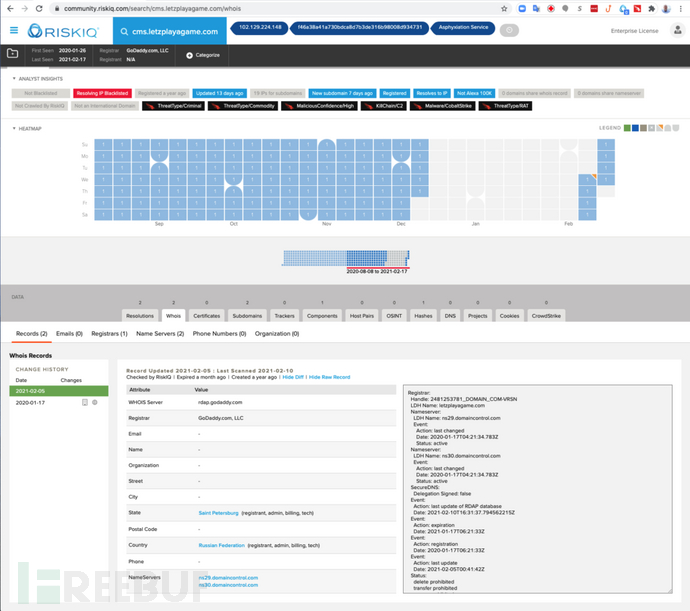Click the 102.129.224.148 pill
The width and height of the screenshot is (690, 611).
pyautogui.click(x=260, y=28)
